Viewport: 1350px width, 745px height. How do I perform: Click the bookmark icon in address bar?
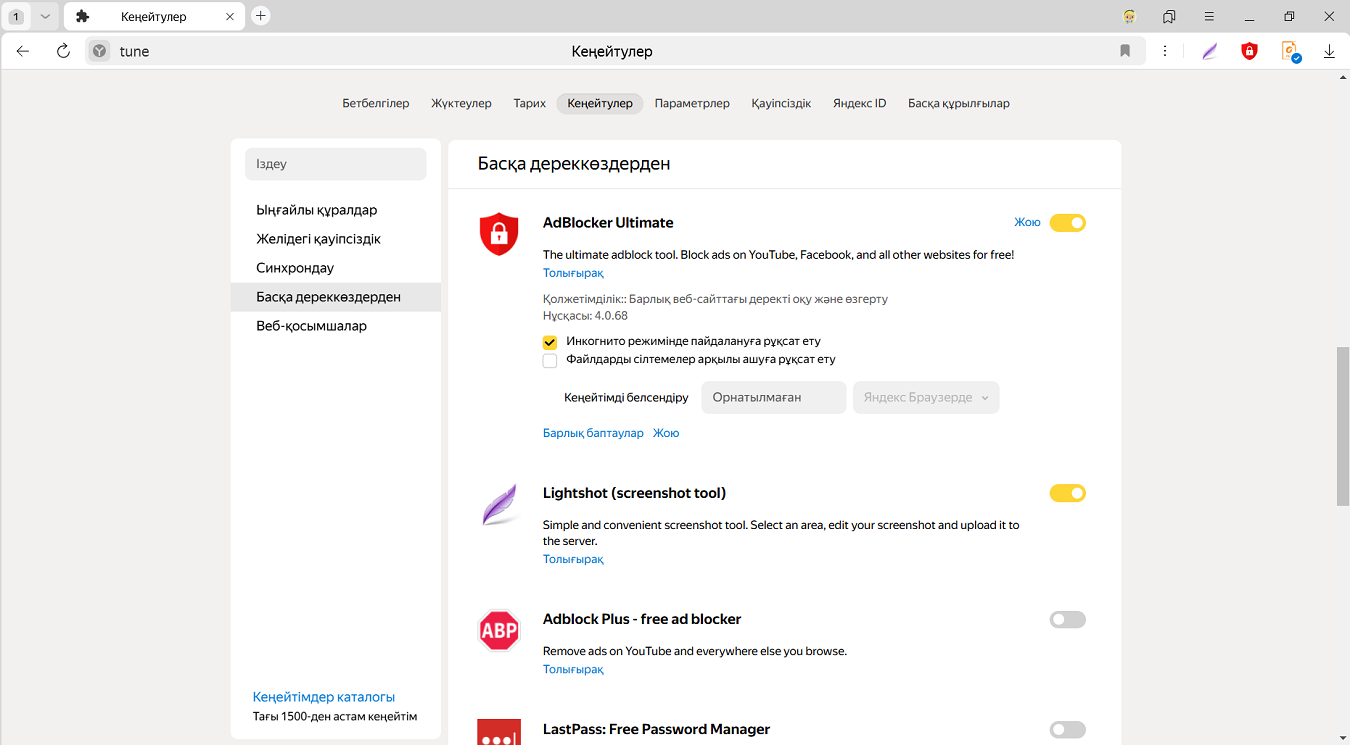1125,51
